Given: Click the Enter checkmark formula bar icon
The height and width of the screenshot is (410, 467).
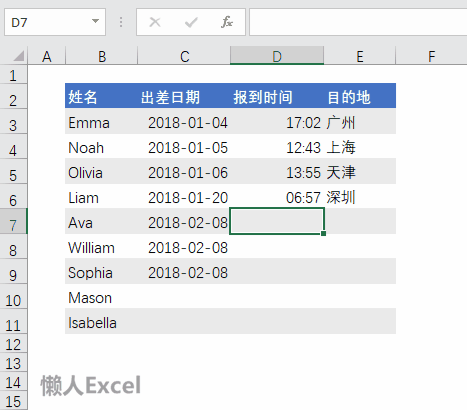Looking at the screenshot, I should [191, 22].
